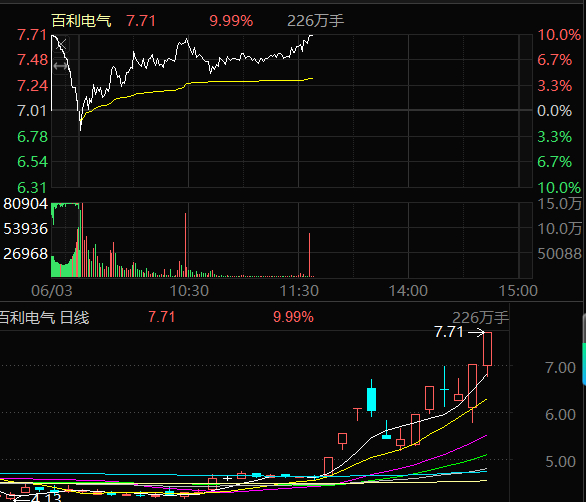Click the 百利电气 日线 daily chart title
The image size is (586, 502).
(44, 318)
